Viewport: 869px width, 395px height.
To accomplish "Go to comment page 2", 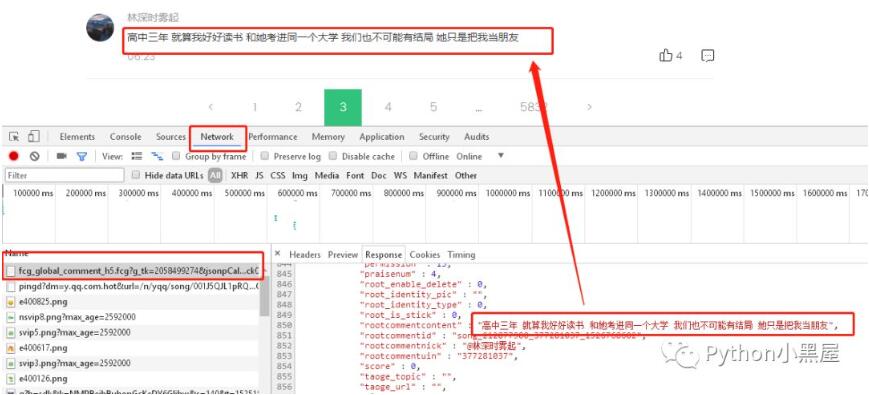I will (x=298, y=107).
